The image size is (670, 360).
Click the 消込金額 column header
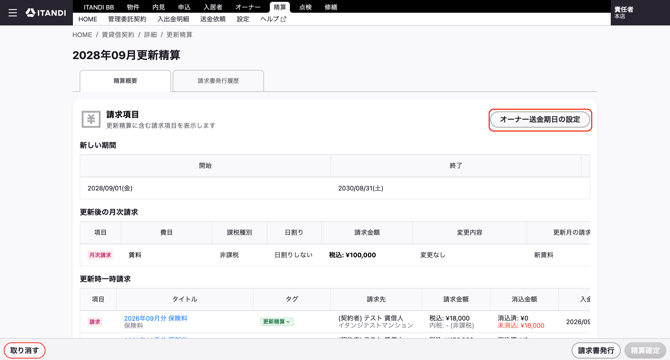(x=524, y=299)
